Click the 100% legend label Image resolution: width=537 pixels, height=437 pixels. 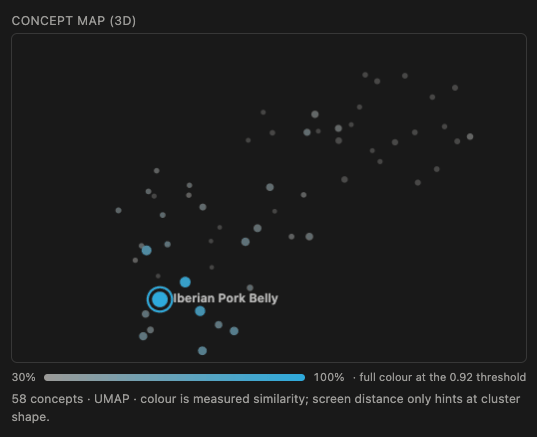pyautogui.click(x=329, y=377)
